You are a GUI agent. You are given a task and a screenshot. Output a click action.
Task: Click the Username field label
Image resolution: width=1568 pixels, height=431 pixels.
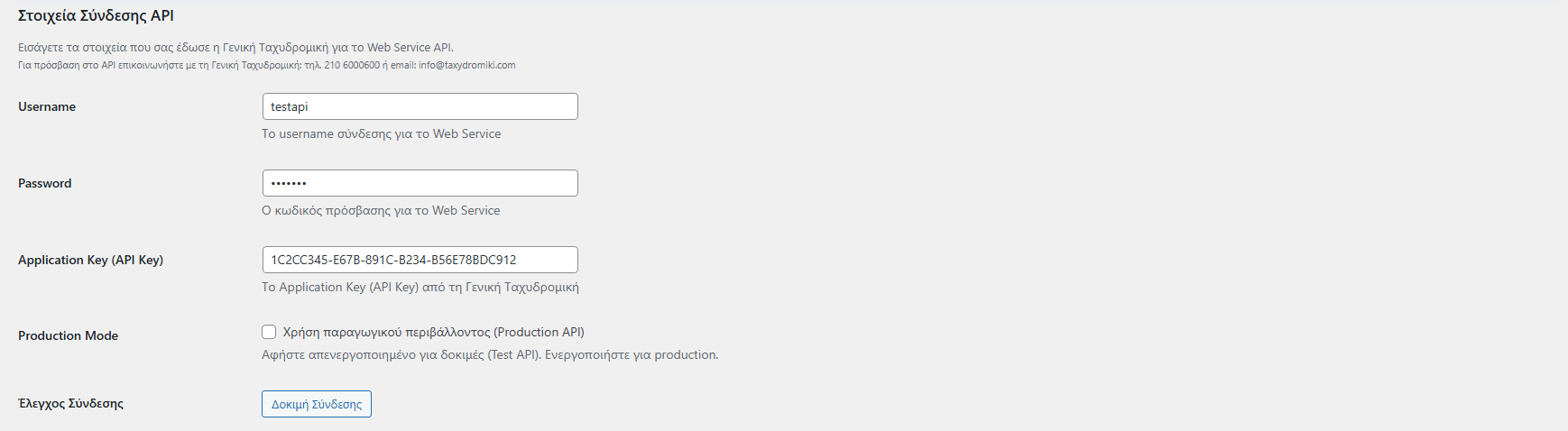click(47, 106)
